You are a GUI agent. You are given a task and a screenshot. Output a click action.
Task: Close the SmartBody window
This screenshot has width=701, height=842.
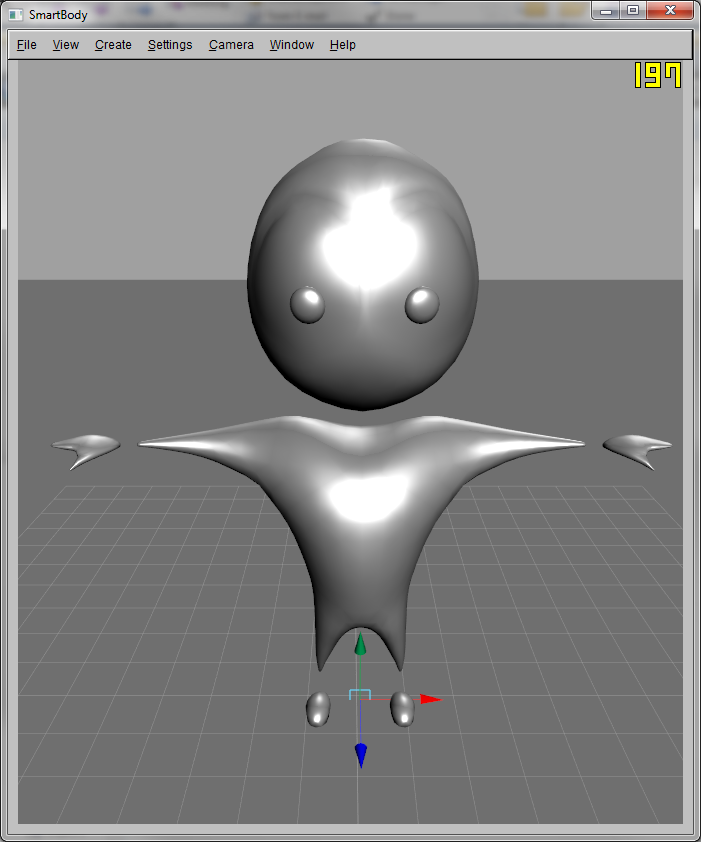click(x=670, y=11)
